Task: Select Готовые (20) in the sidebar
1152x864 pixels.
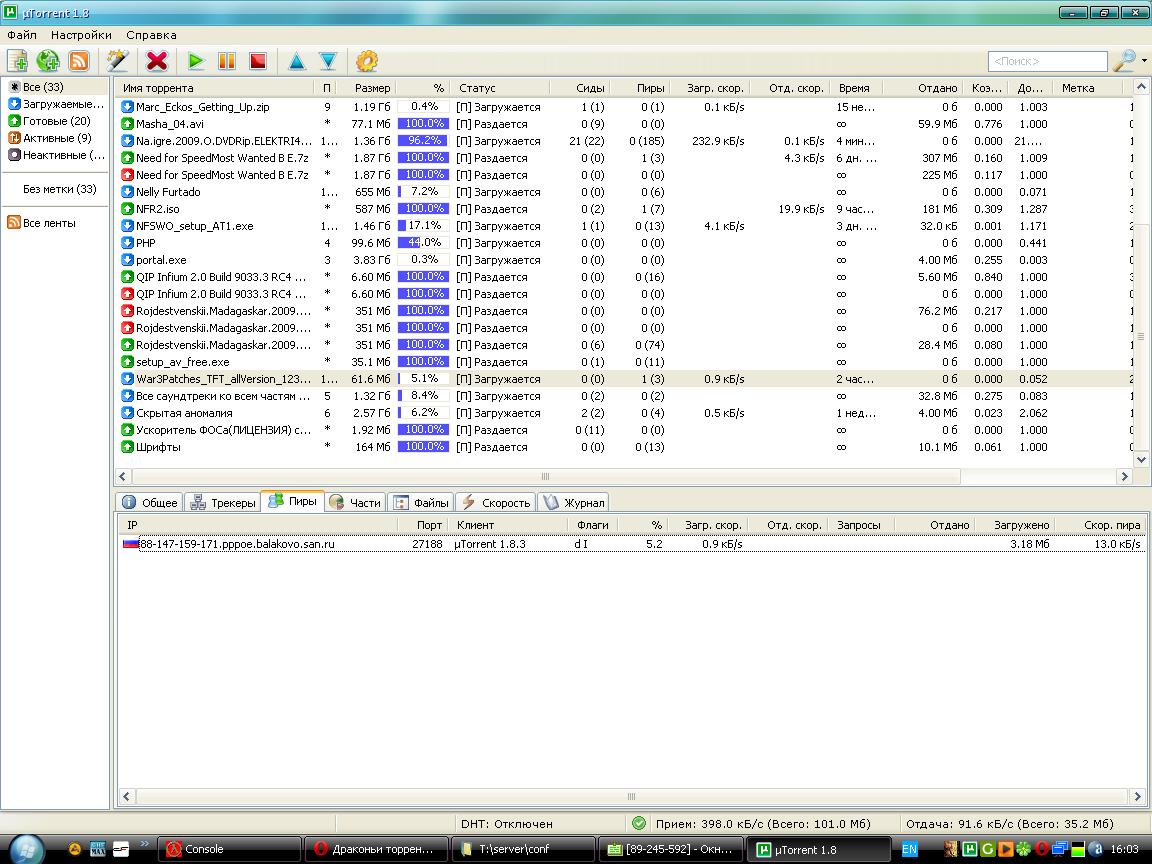Action: click(x=56, y=121)
